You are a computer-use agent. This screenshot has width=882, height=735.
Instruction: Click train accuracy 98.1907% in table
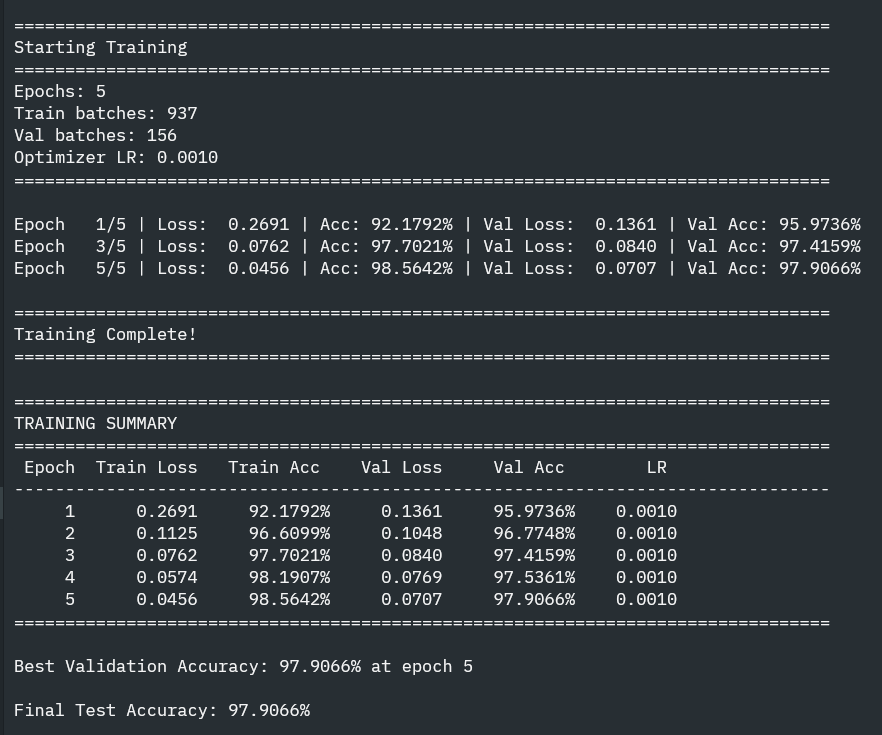point(290,577)
